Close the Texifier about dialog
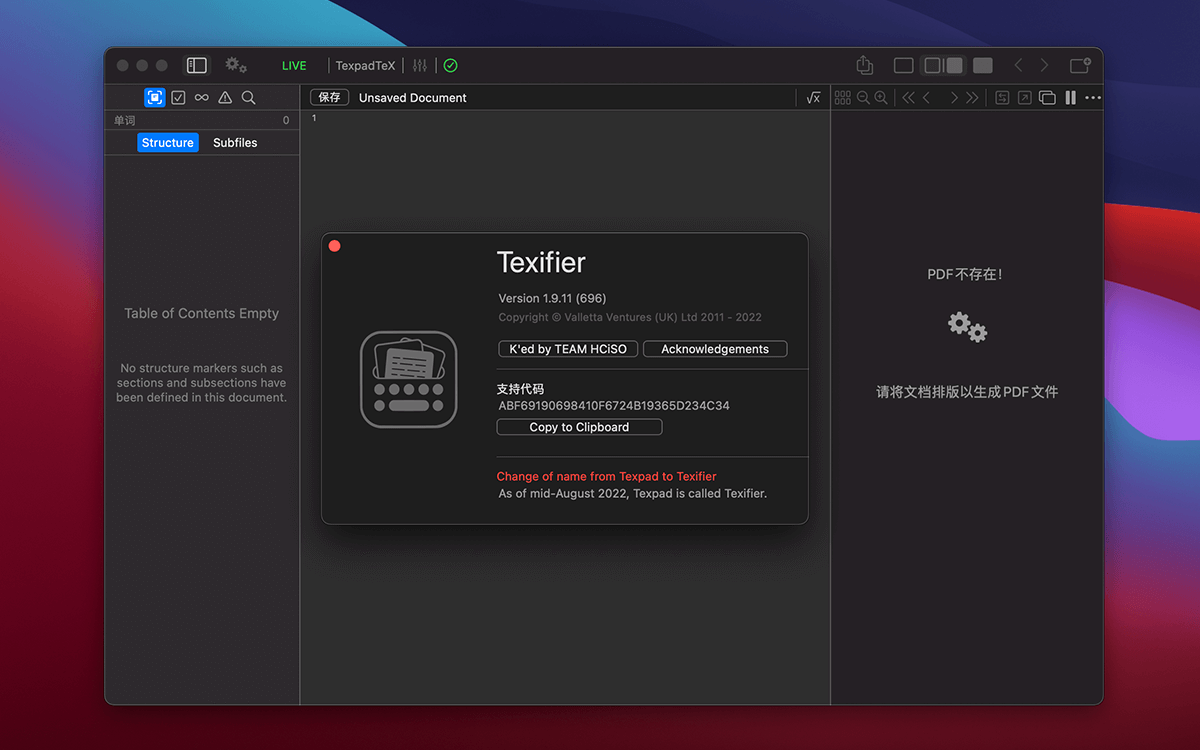This screenshot has height=750, width=1200. pyautogui.click(x=335, y=246)
